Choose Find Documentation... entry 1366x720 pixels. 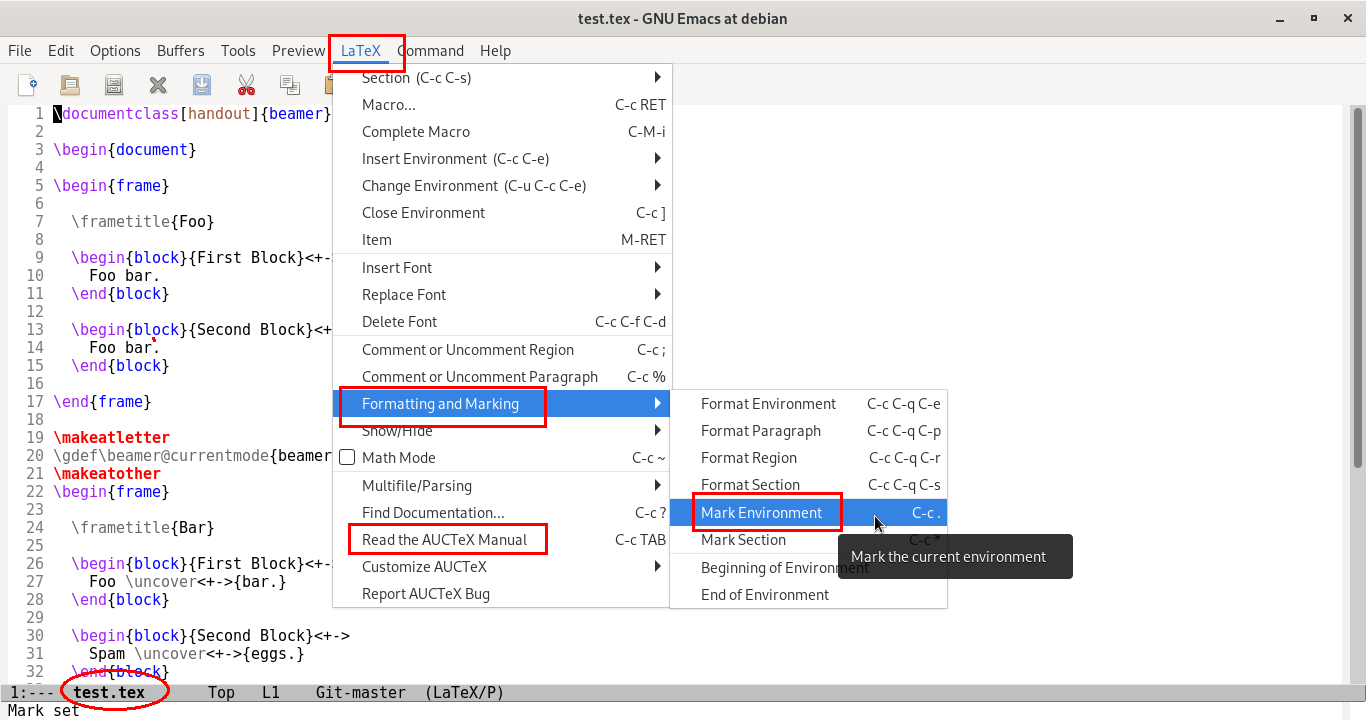pyautogui.click(x=502, y=512)
